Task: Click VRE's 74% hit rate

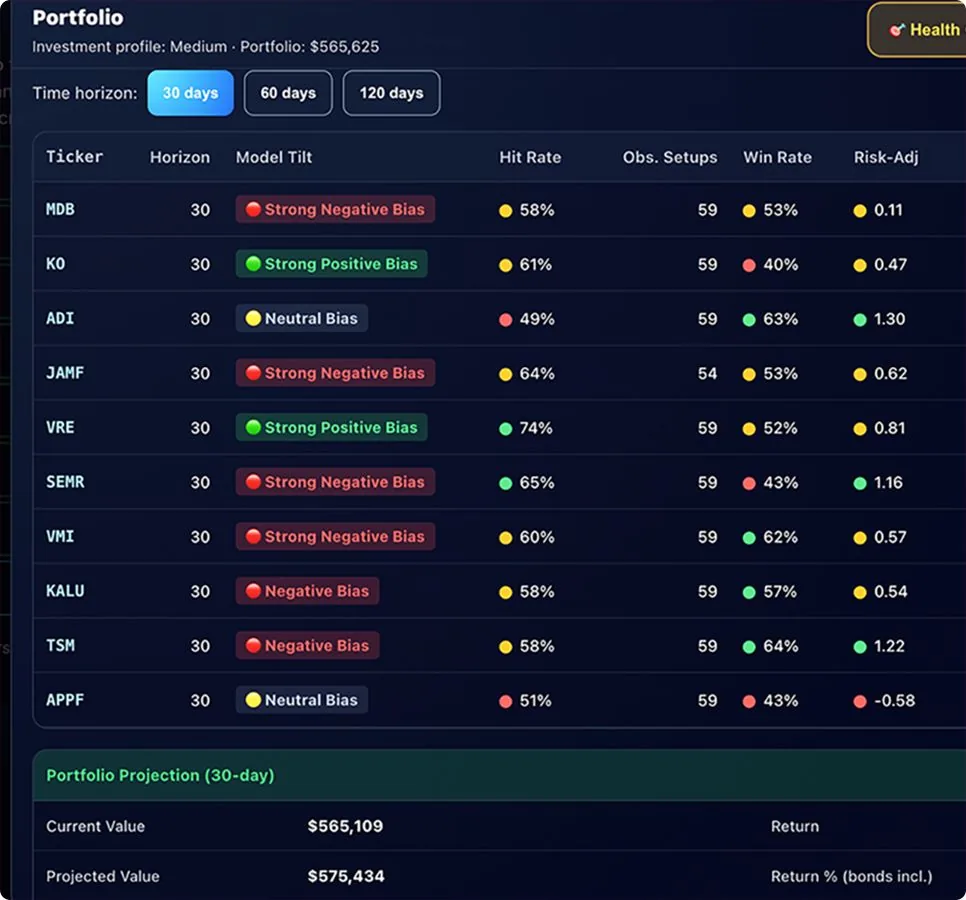Action: pyautogui.click(x=535, y=428)
